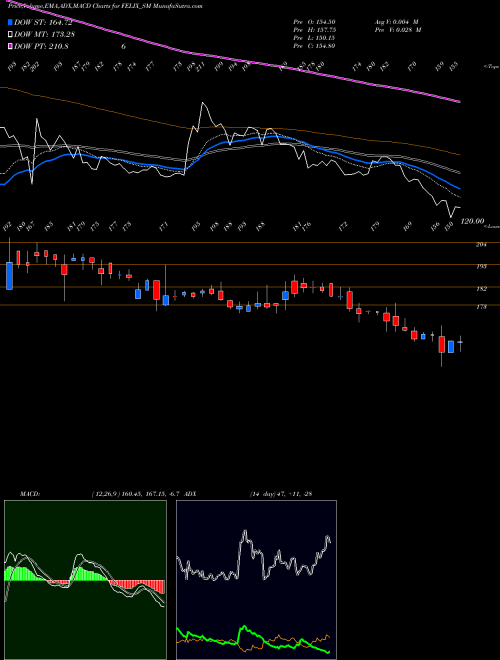Viewport: 500px width, 660px height.
Task: Select the 'DOW ST: 164.72' legend text
Action: (43, 22)
